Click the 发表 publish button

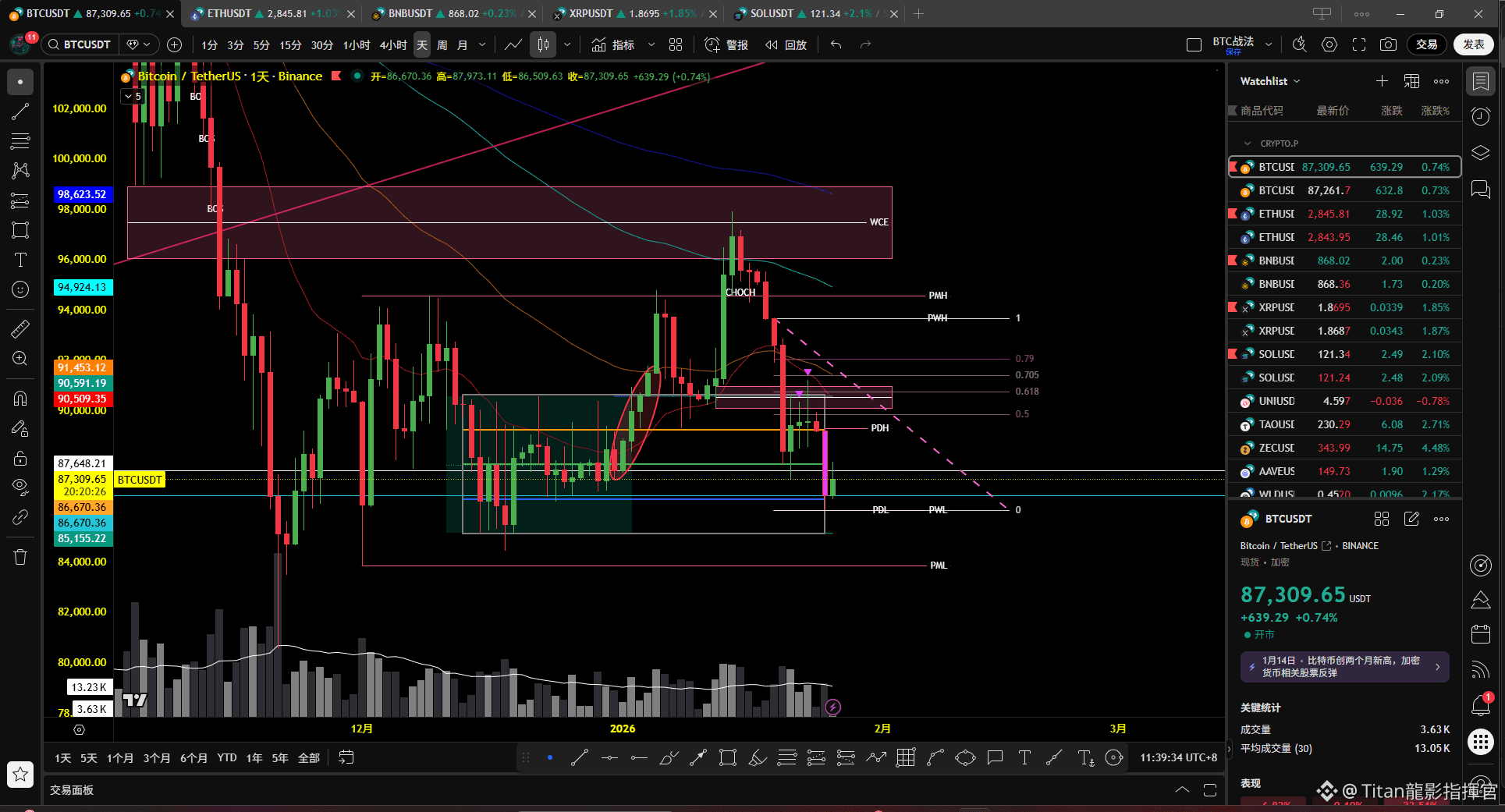(x=1474, y=44)
